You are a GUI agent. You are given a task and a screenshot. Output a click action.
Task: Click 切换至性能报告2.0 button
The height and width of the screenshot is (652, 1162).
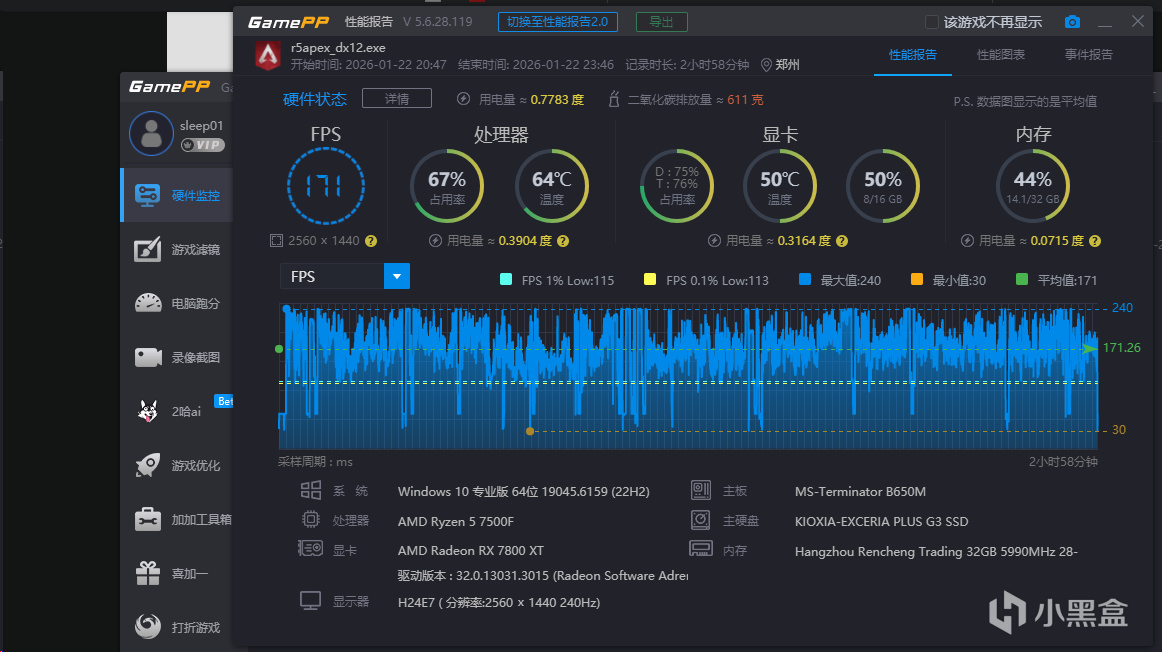point(557,22)
